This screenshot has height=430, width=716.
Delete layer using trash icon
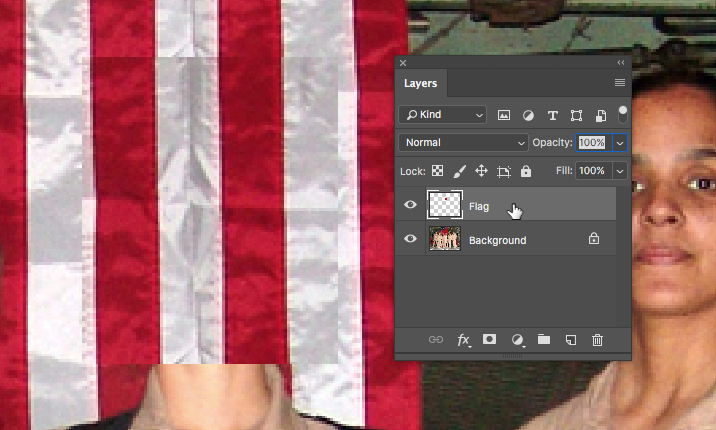[x=597, y=340]
